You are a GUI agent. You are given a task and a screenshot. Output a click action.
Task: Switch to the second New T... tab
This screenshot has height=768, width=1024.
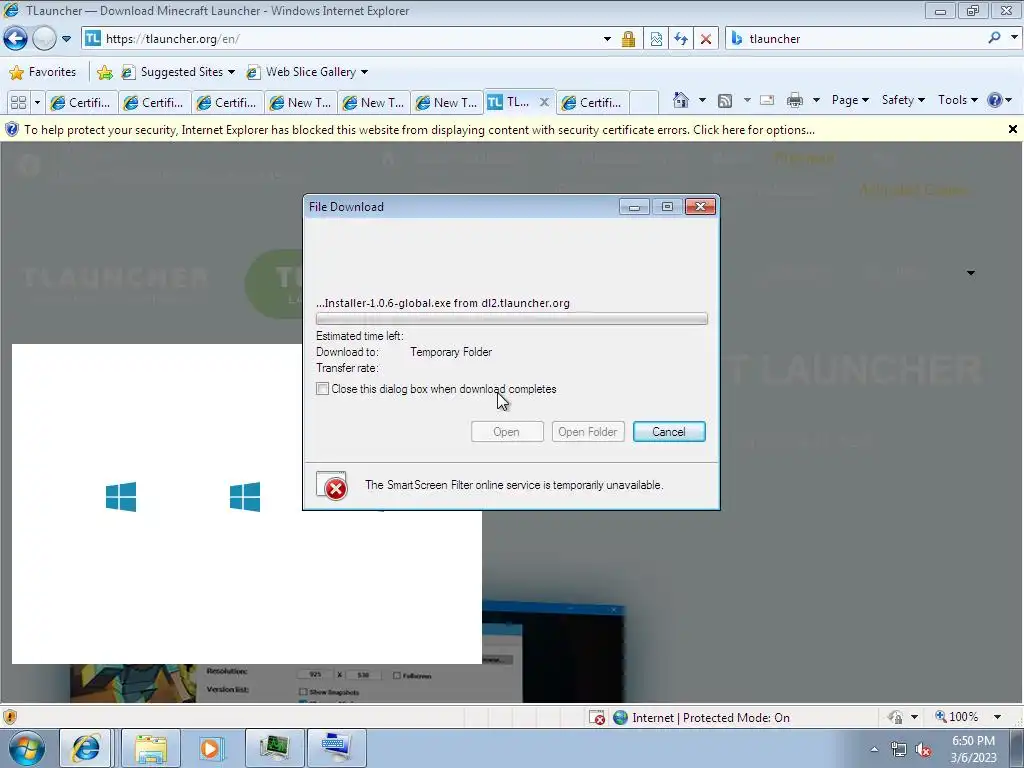click(x=374, y=103)
